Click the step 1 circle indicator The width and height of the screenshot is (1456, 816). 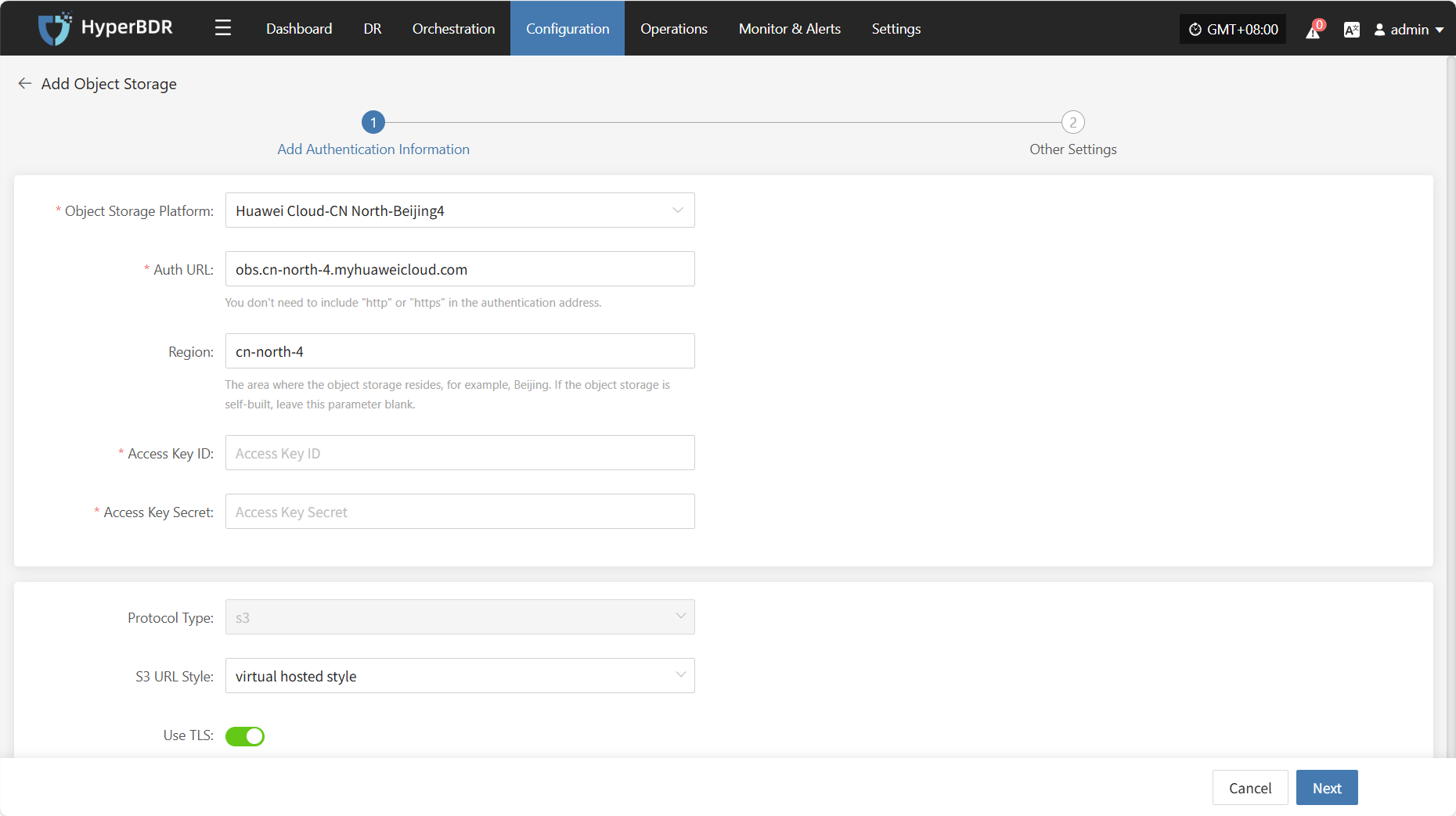point(373,122)
